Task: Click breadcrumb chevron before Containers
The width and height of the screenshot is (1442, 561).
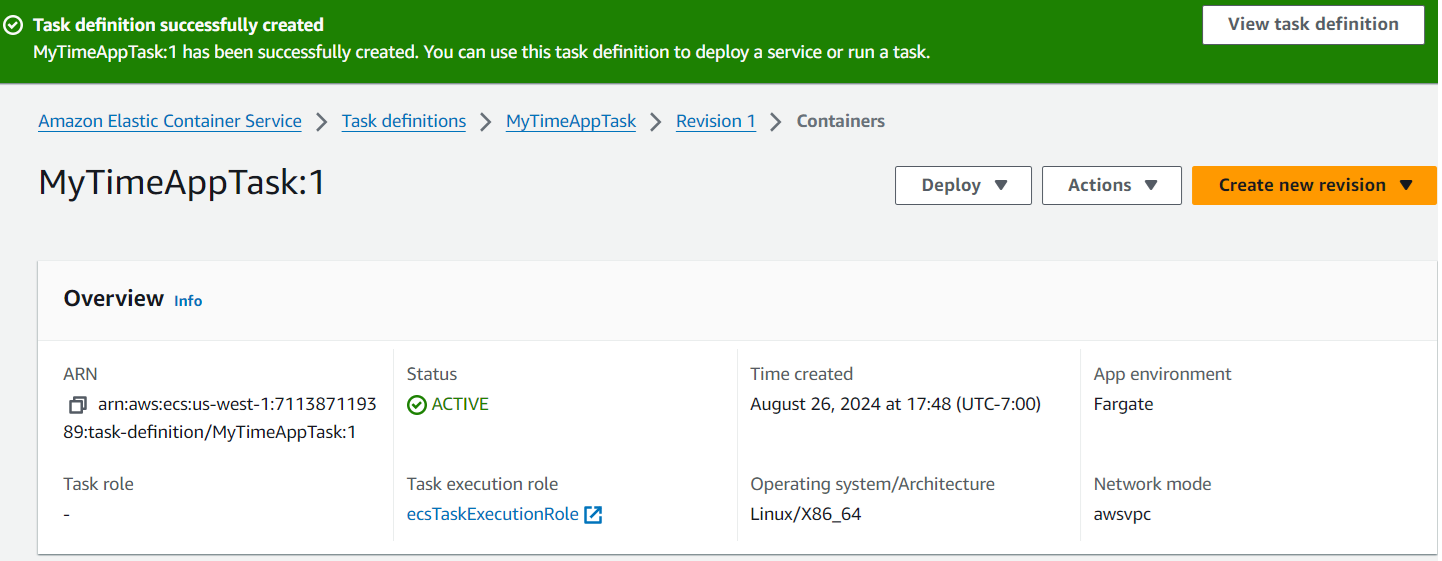Action: point(776,122)
